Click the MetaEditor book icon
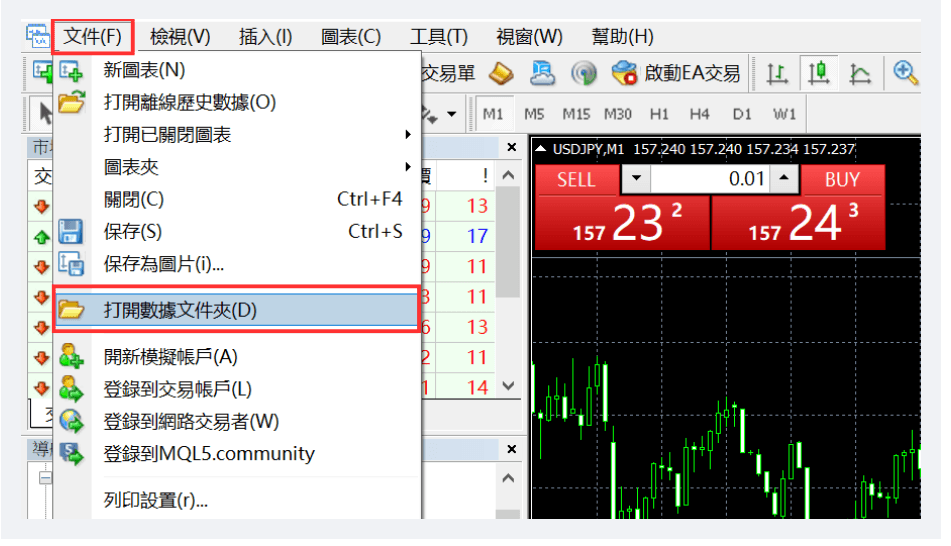This screenshot has height=546, width=951. pyautogui.click(x=501, y=73)
